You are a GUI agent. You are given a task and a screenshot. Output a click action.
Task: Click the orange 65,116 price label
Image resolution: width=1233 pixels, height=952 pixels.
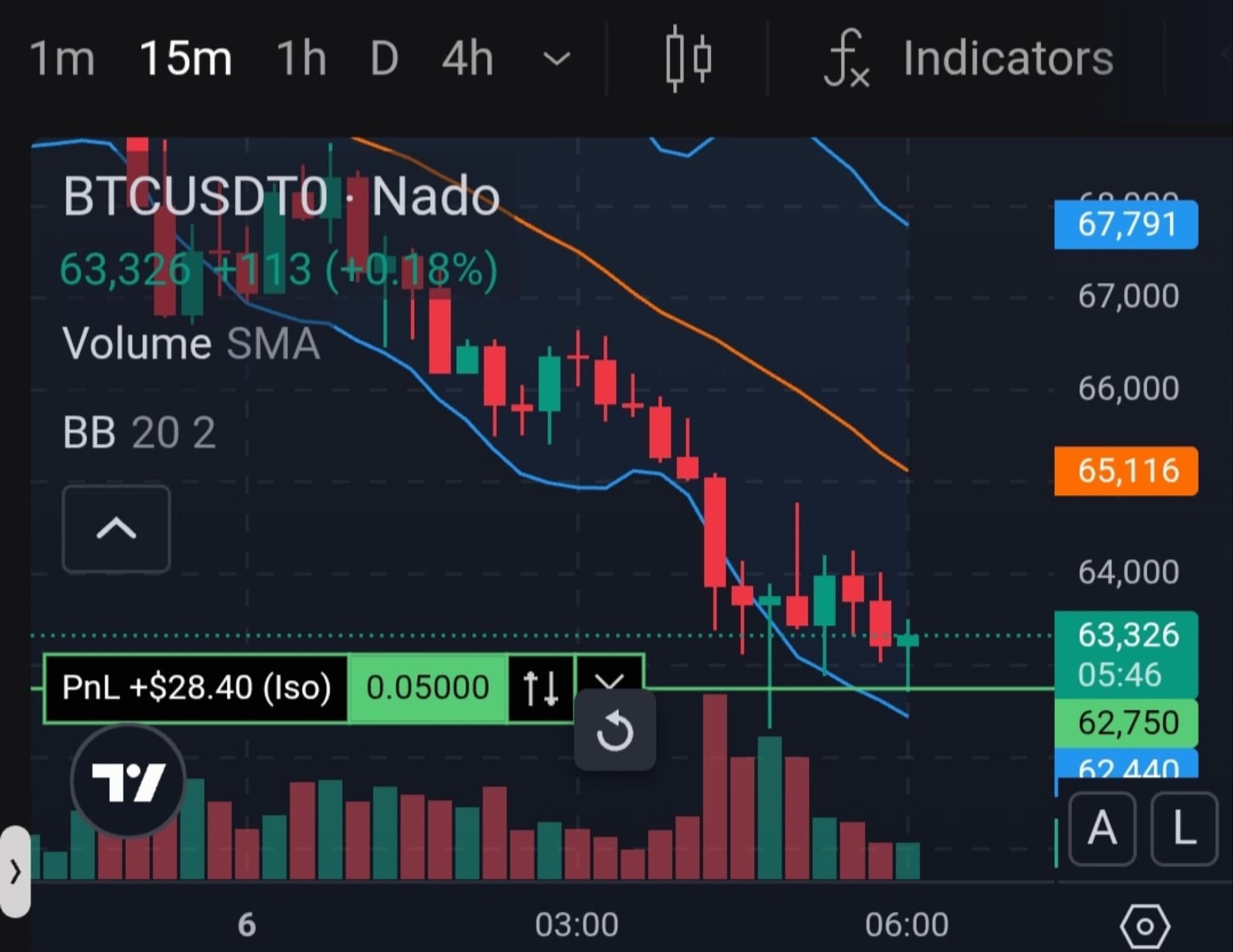(1126, 471)
